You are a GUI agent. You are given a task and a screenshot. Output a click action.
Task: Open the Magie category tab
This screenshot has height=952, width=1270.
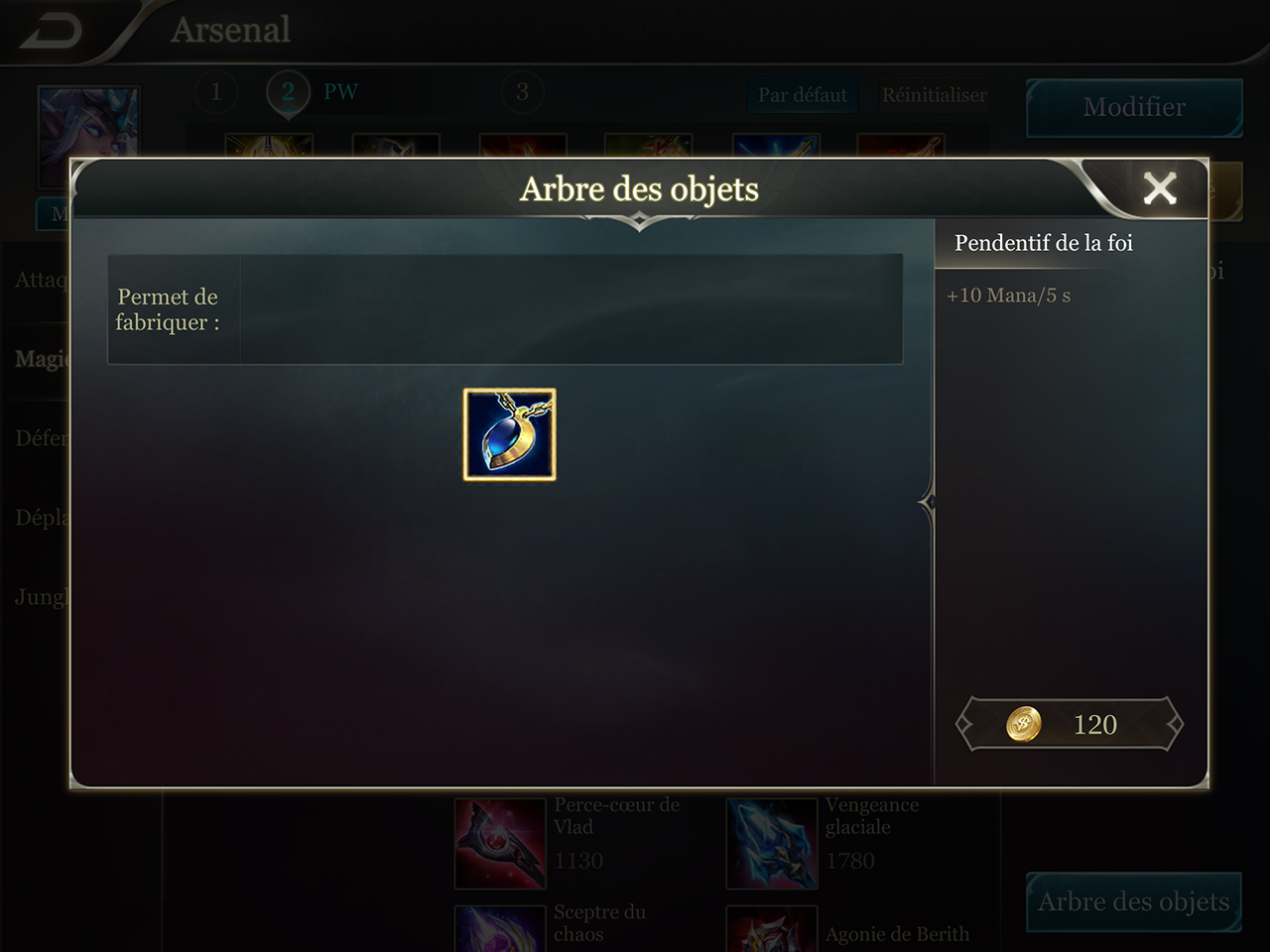pos(41,359)
